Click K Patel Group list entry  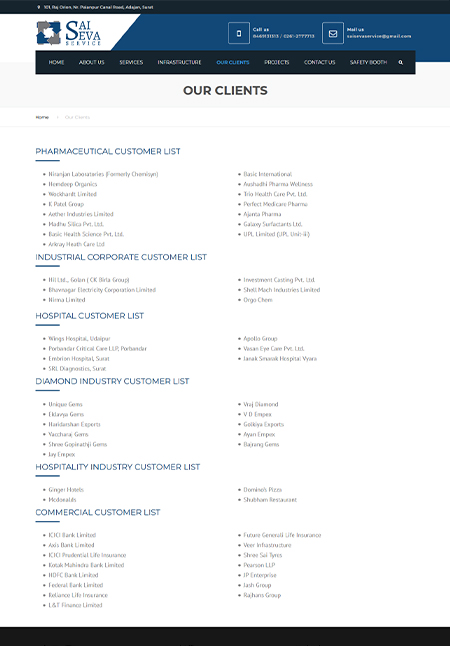[x=66, y=204]
